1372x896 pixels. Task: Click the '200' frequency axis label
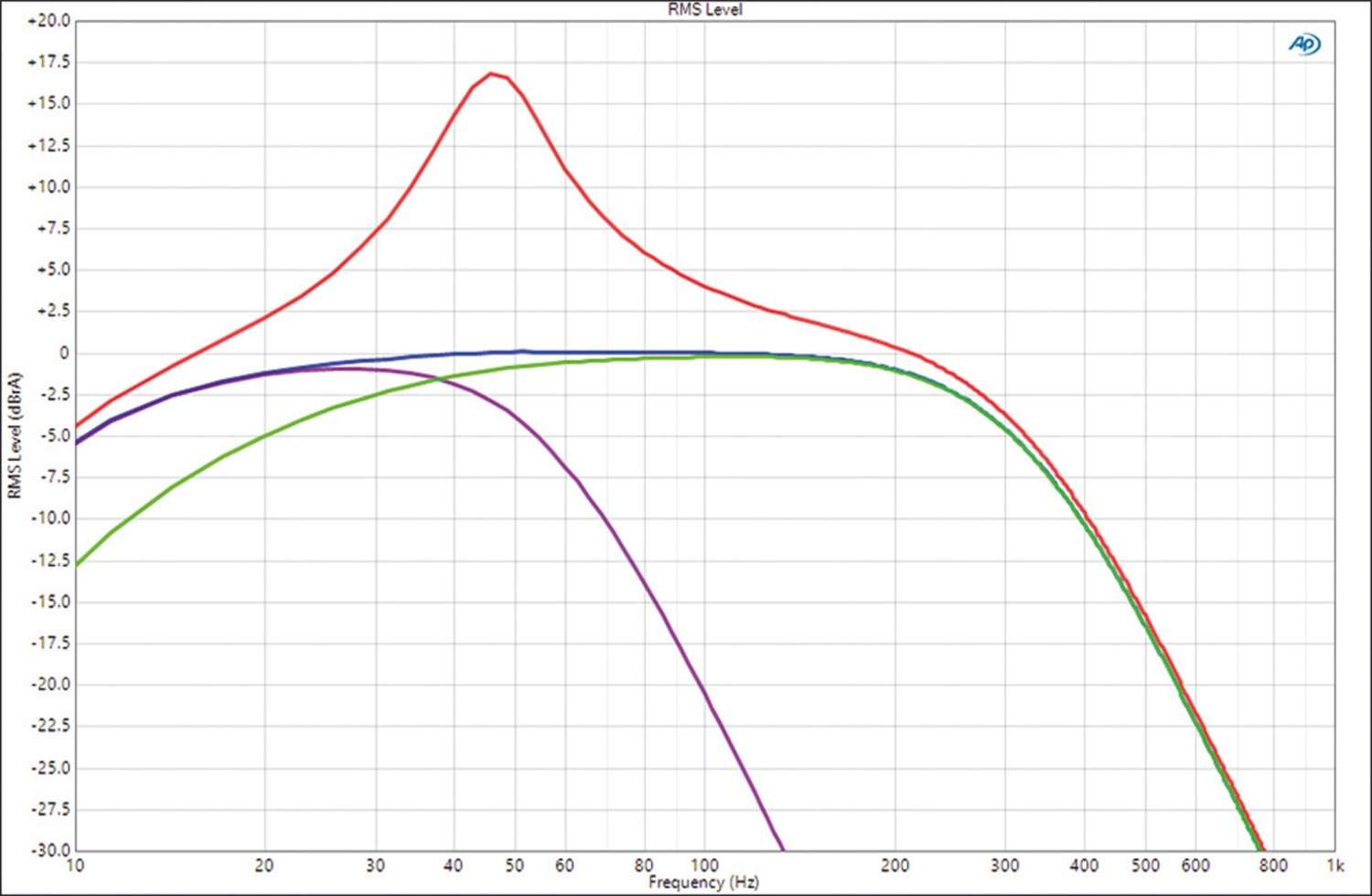[895, 865]
